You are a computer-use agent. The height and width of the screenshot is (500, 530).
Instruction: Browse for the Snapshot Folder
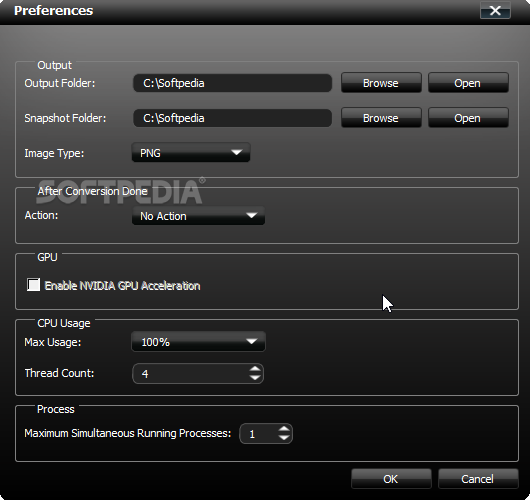pyautogui.click(x=381, y=118)
